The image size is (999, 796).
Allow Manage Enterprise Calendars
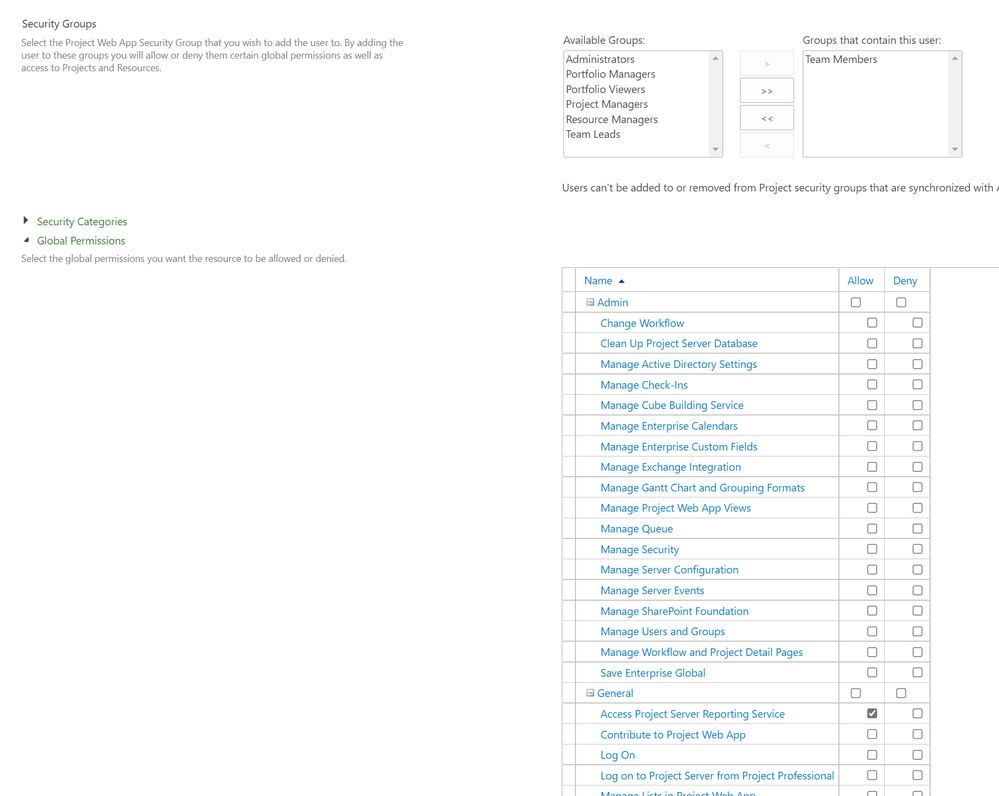[x=872, y=425]
